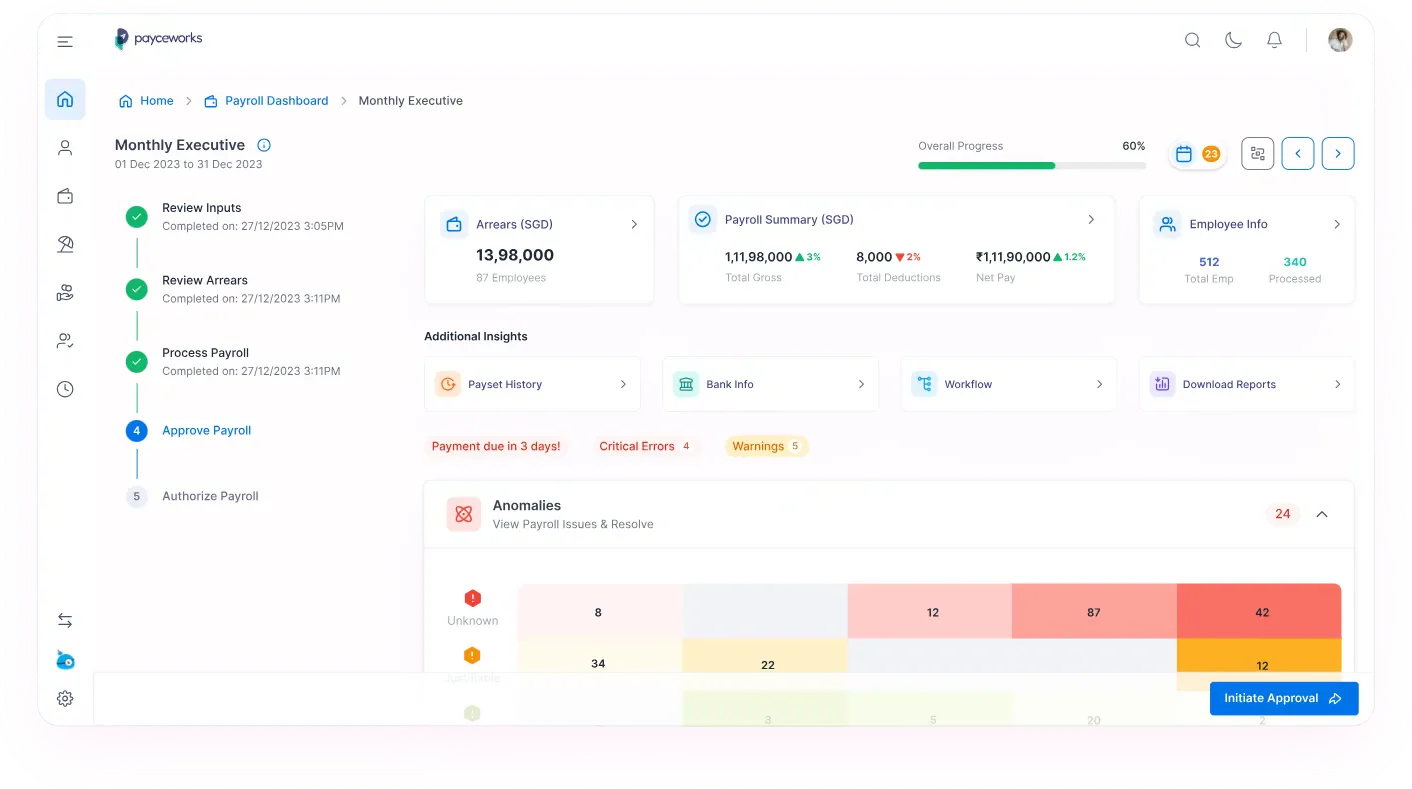Expand the Arrears (SGD) card arrow

(x=634, y=224)
